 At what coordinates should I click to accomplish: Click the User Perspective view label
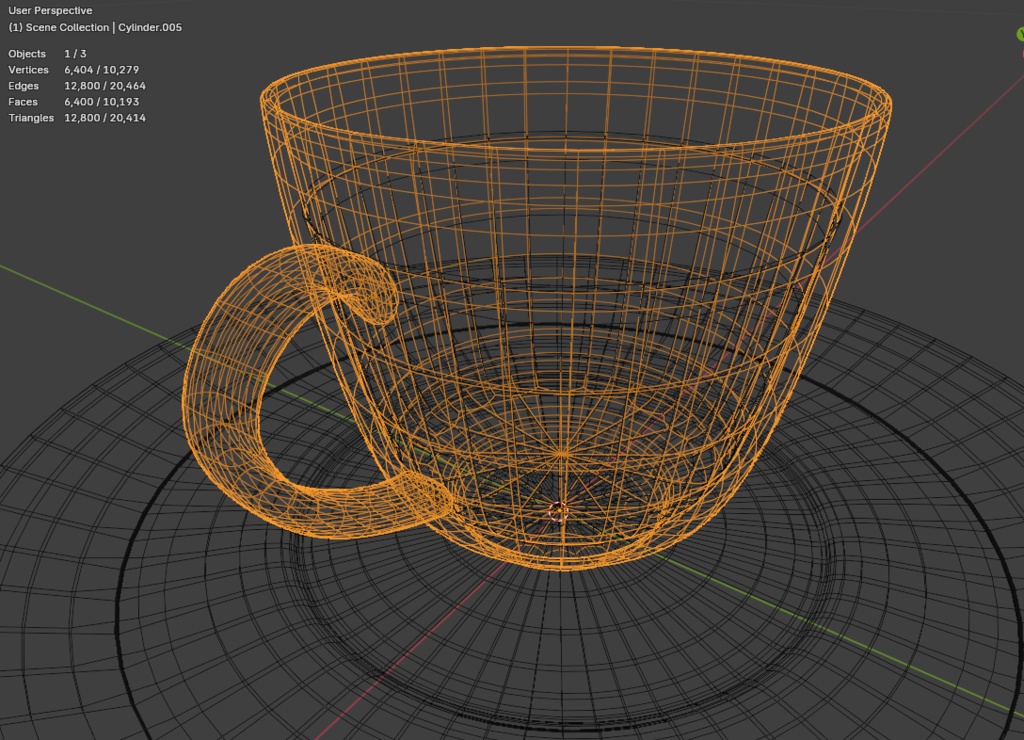pos(50,10)
